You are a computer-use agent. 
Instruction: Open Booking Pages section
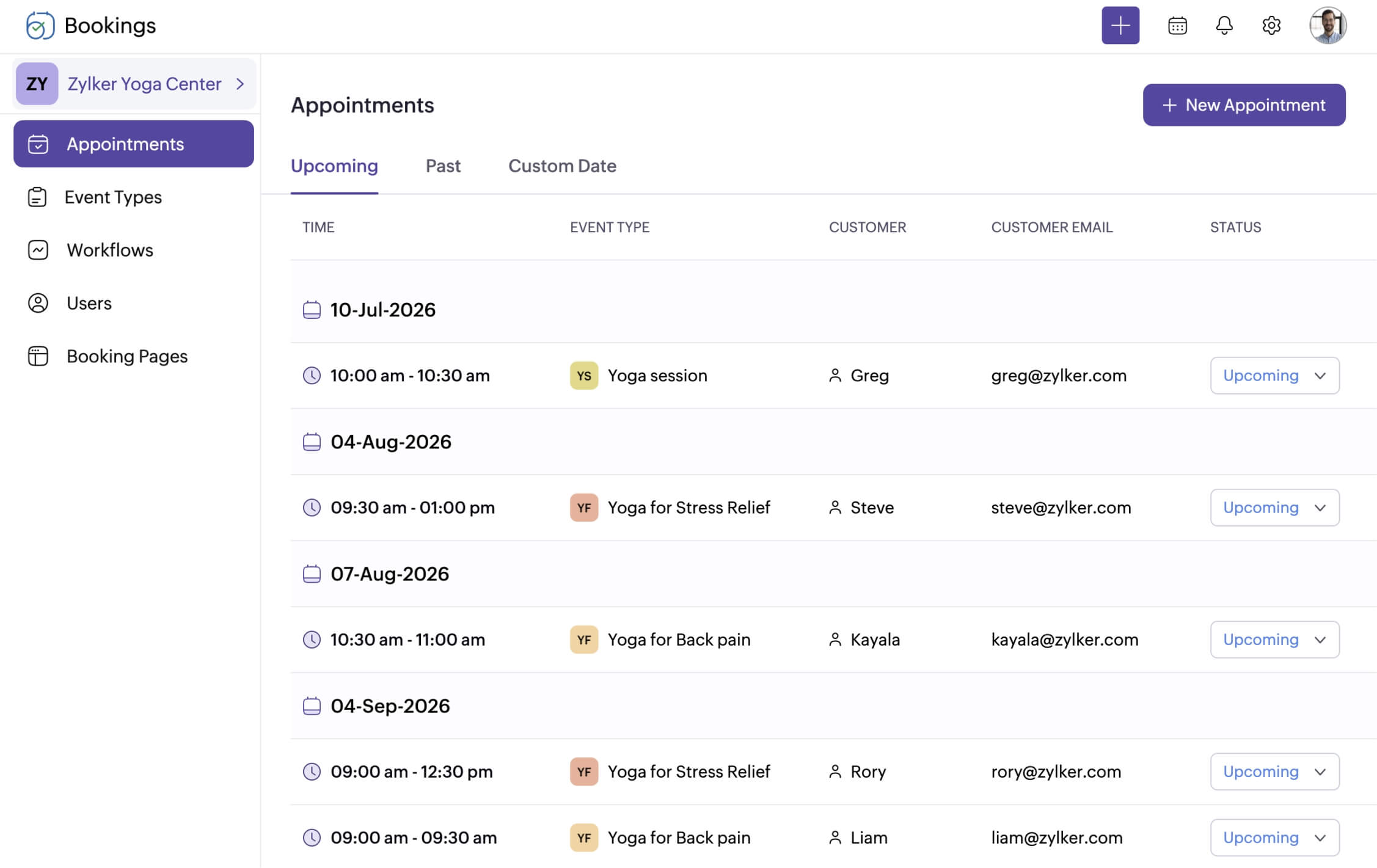[x=127, y=357]
